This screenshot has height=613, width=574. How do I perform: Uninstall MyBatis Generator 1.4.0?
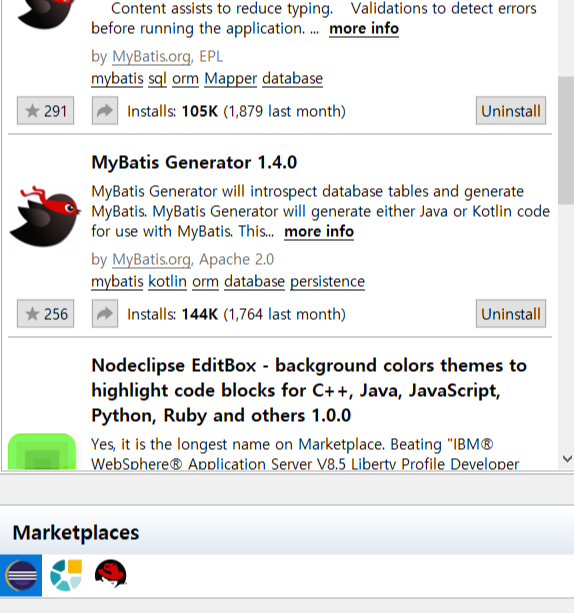[x=511, y=314]
